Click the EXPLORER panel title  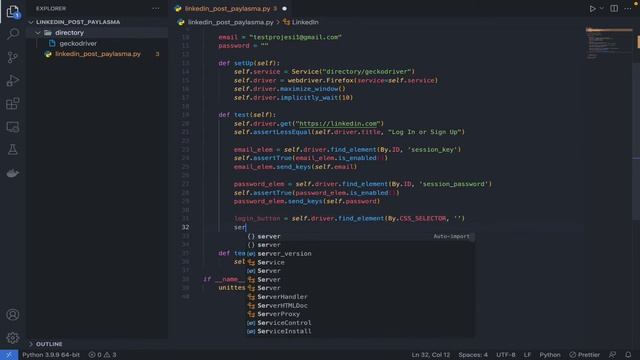[x=51, y=9]
